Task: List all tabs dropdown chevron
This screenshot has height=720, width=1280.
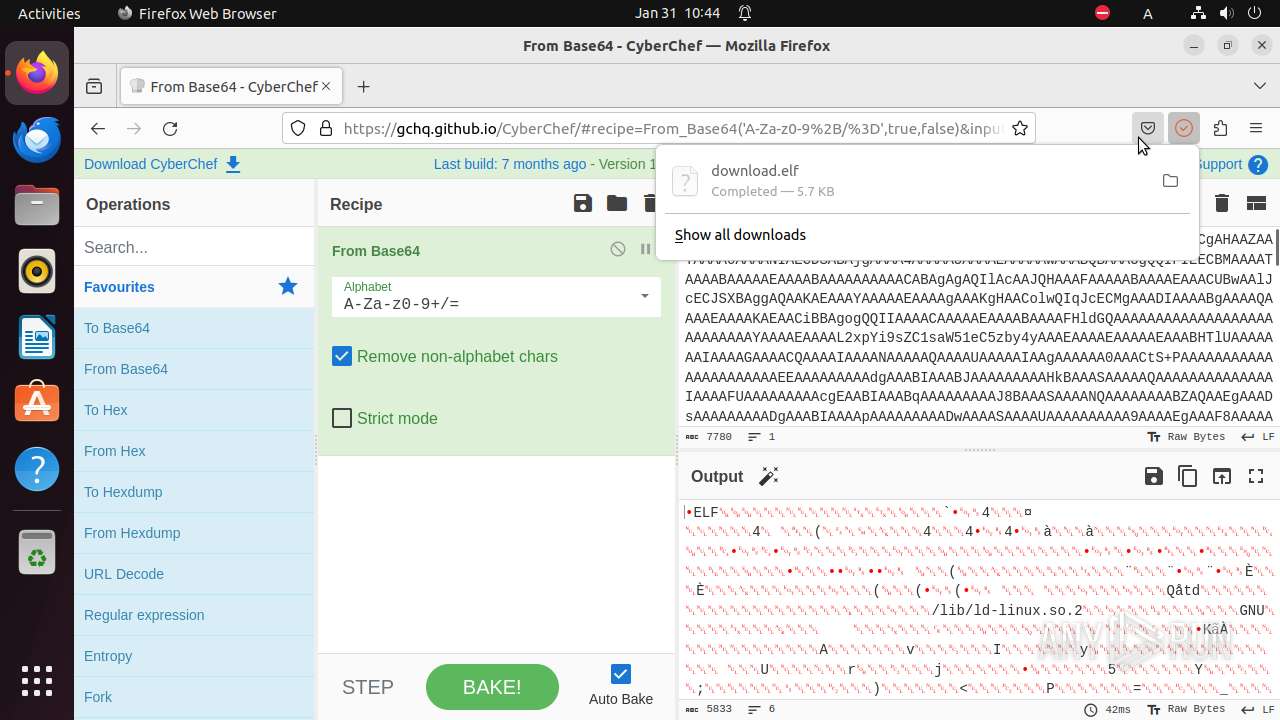Action: click(1259, 87)
